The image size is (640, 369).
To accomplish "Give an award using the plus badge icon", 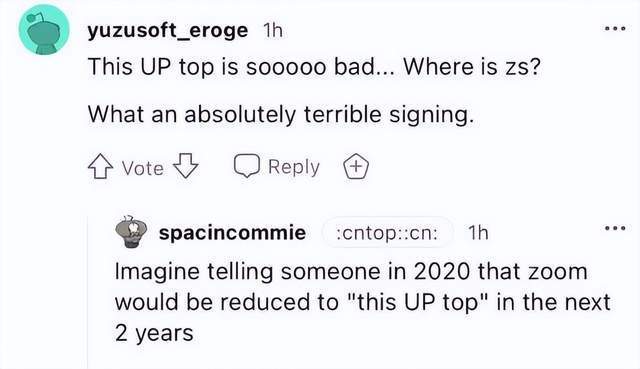I will [x=356, y=167].
